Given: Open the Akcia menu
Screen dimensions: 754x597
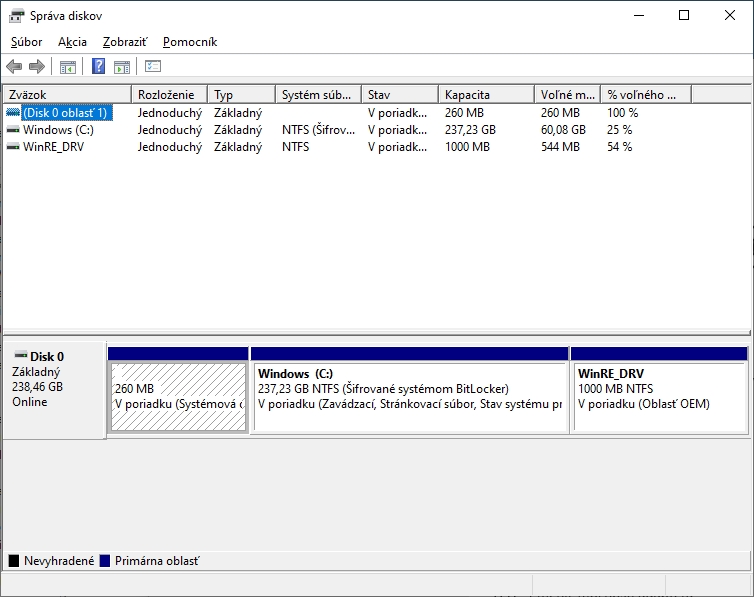Looking at the screenshot, I should pos(72,42).
